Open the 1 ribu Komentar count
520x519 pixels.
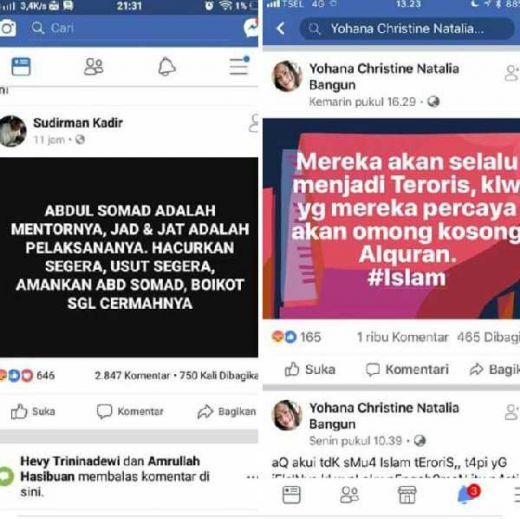pyautogui.click(x=402, y=337)
